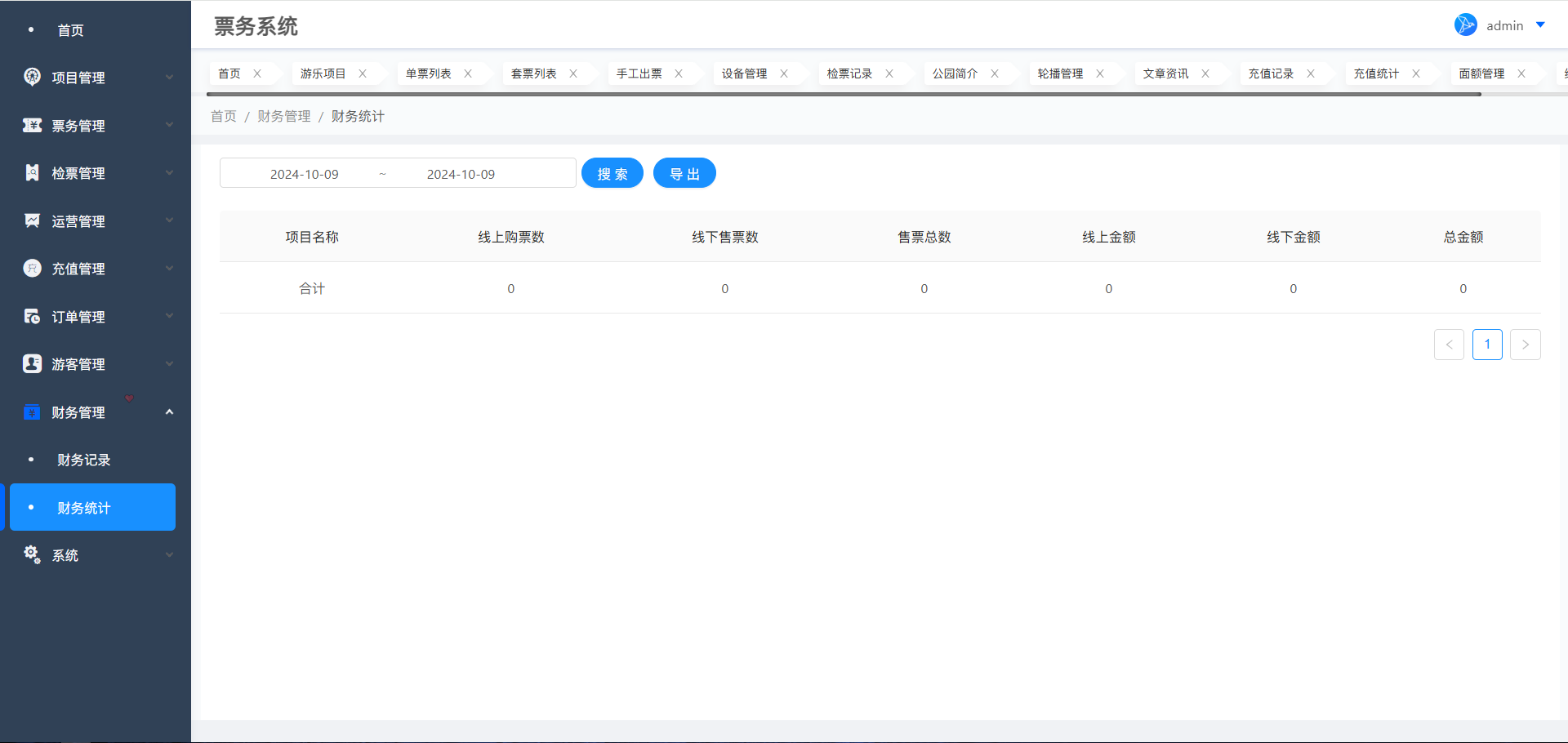The width and height of the screenshot is (1568, 743).
Task: Click the admin avatar icon
Action: [x=1466, y=24]
